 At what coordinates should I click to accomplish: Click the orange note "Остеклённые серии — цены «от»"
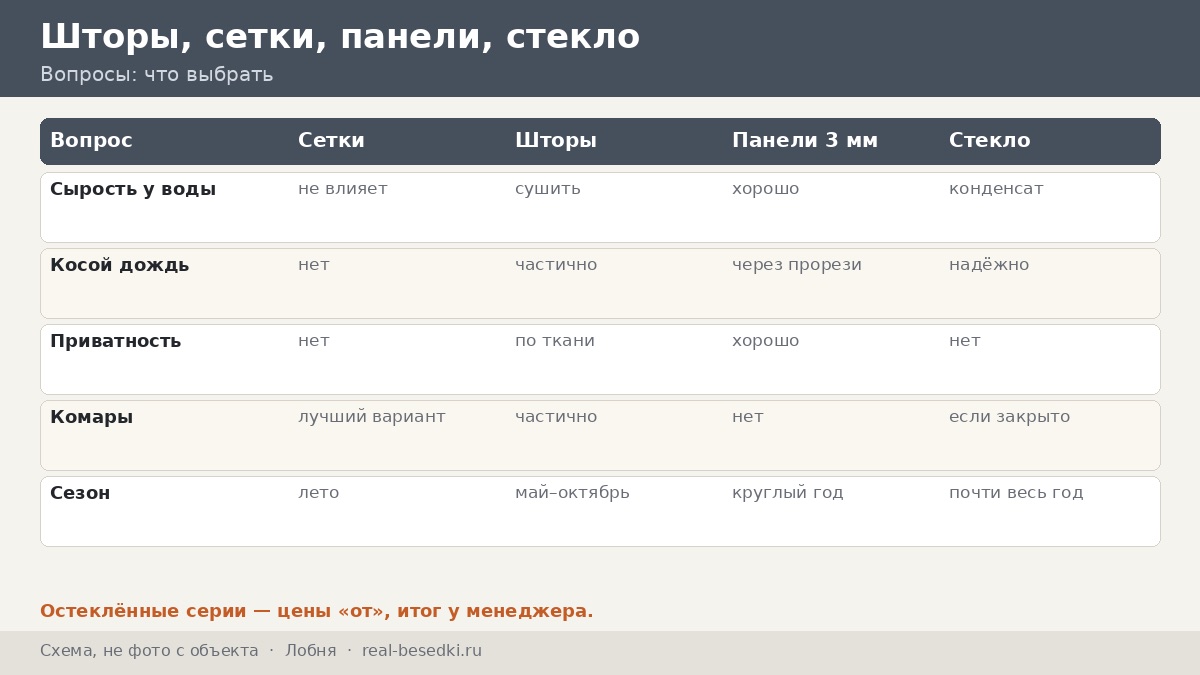(x=215, y=611)
